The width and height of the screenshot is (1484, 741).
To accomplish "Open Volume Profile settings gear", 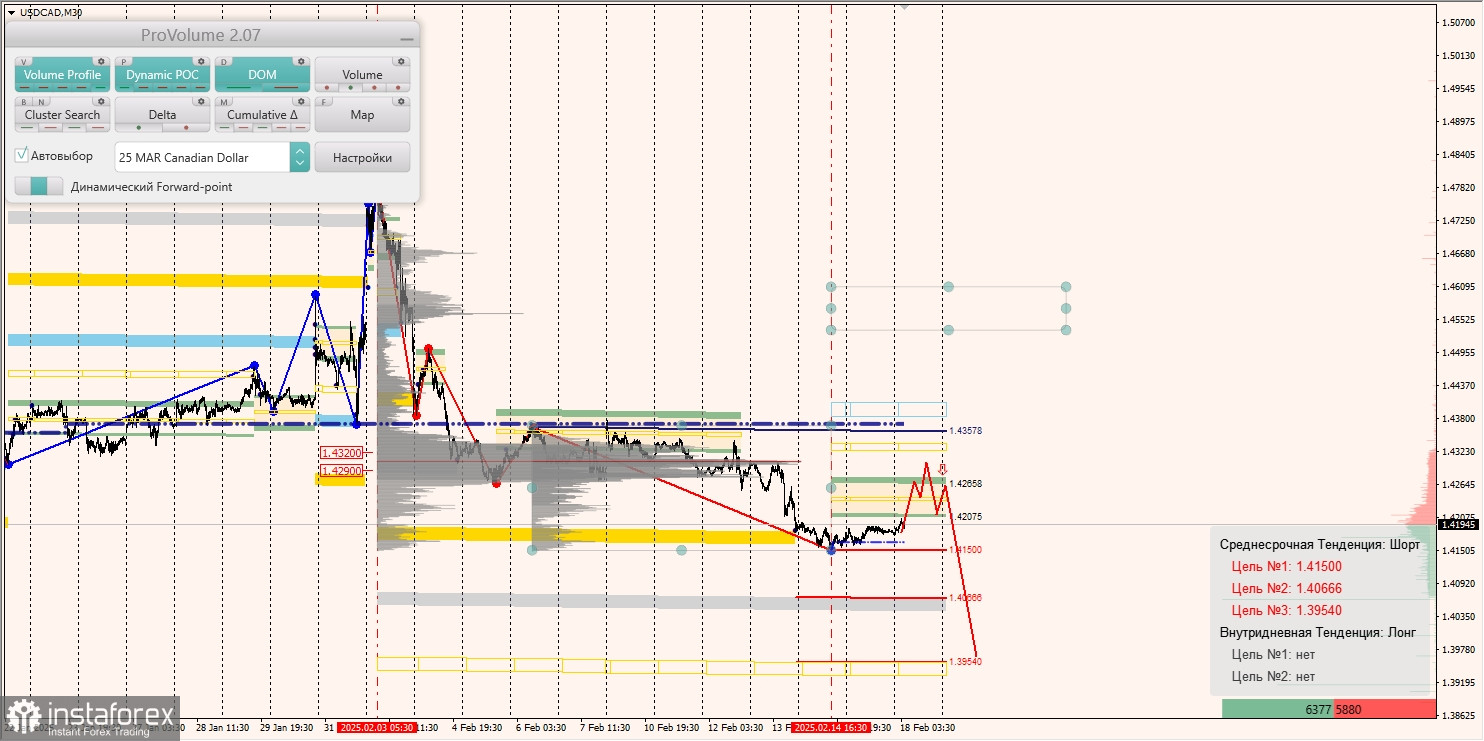I will pyautogui.click(x=101, y=61).
